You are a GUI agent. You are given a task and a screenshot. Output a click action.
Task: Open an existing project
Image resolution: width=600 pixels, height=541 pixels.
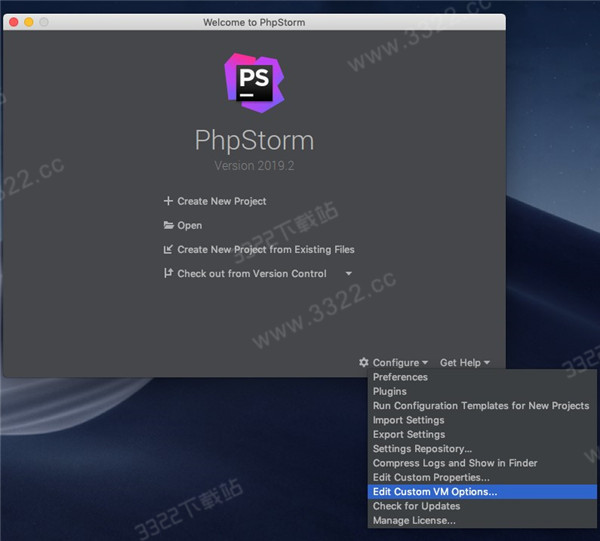pos(189,225)
